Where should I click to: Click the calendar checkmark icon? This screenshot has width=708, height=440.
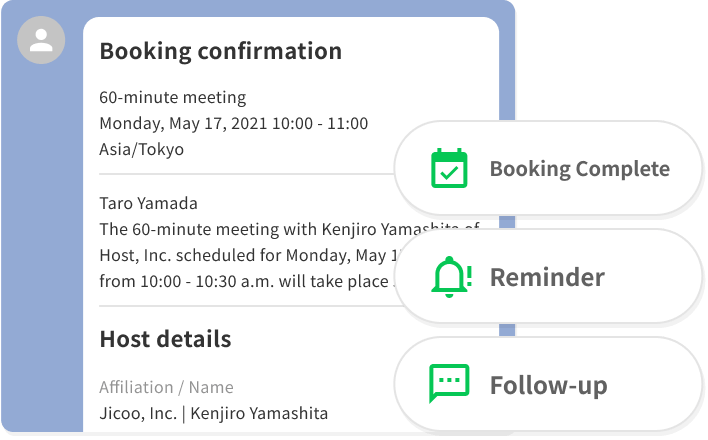[x=449, y=168]
